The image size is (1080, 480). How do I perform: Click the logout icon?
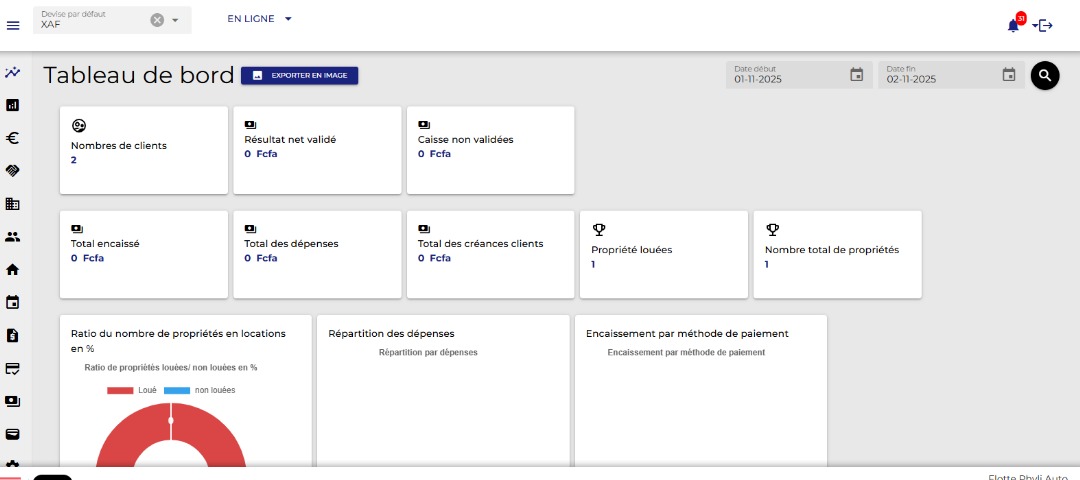pyautogui.click(x=1046, y=25)
